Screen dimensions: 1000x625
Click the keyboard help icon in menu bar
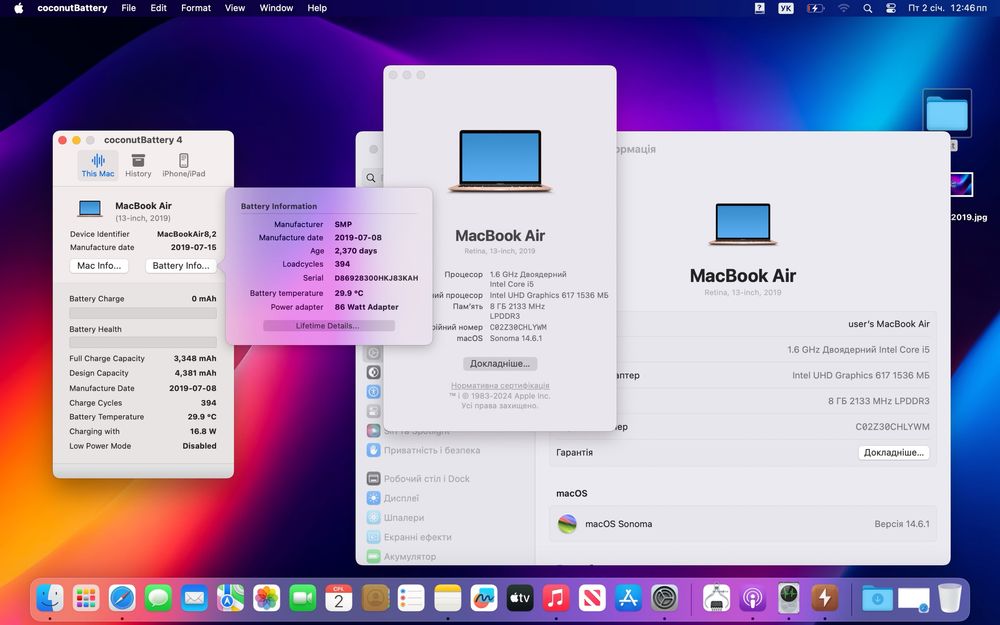pos(760,8)
